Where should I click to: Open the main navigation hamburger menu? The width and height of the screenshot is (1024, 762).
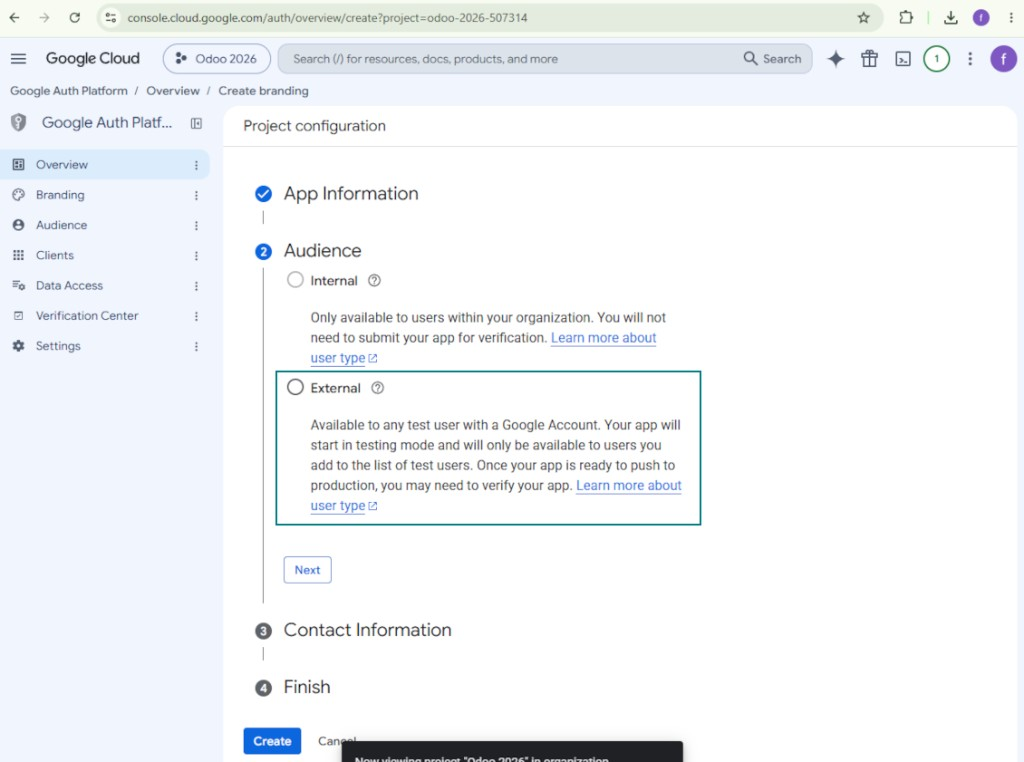(18, 59)
